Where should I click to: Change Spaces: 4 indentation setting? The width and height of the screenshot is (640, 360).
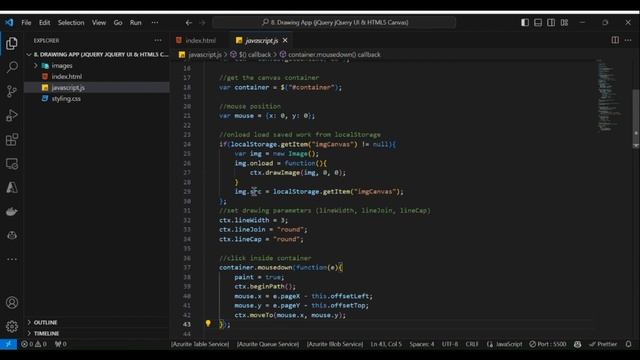422,344
